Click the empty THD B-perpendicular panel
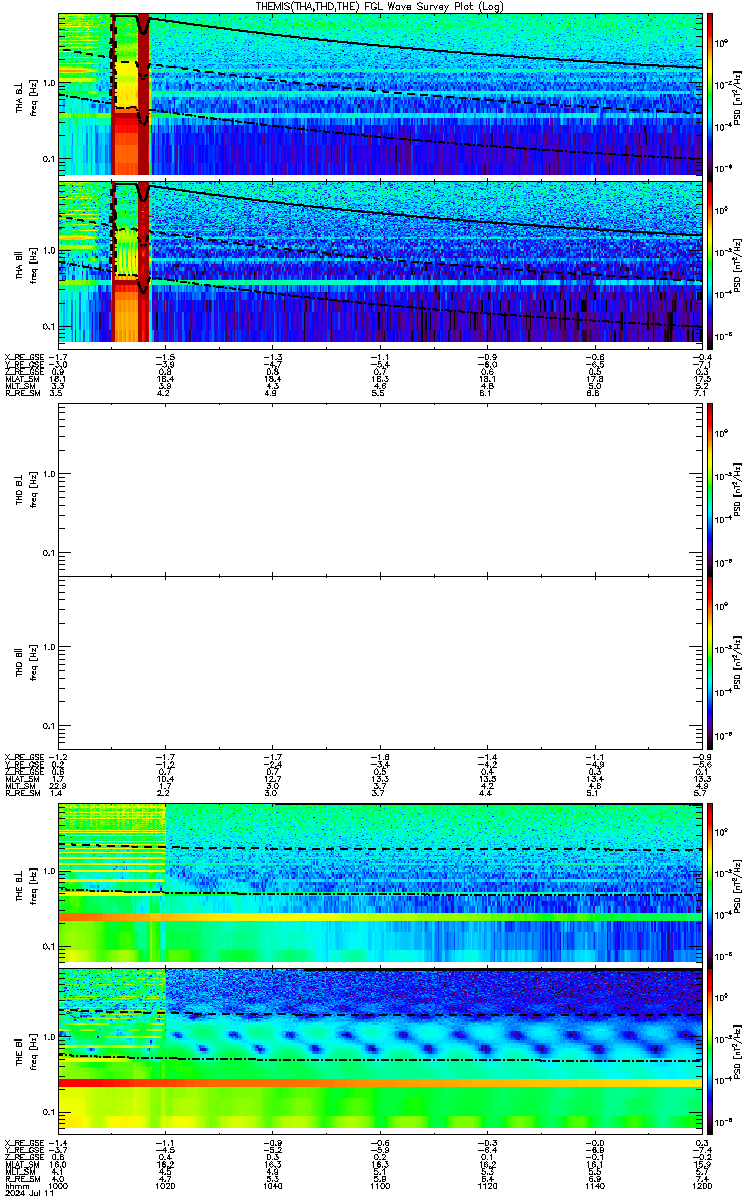 [380, 488]
